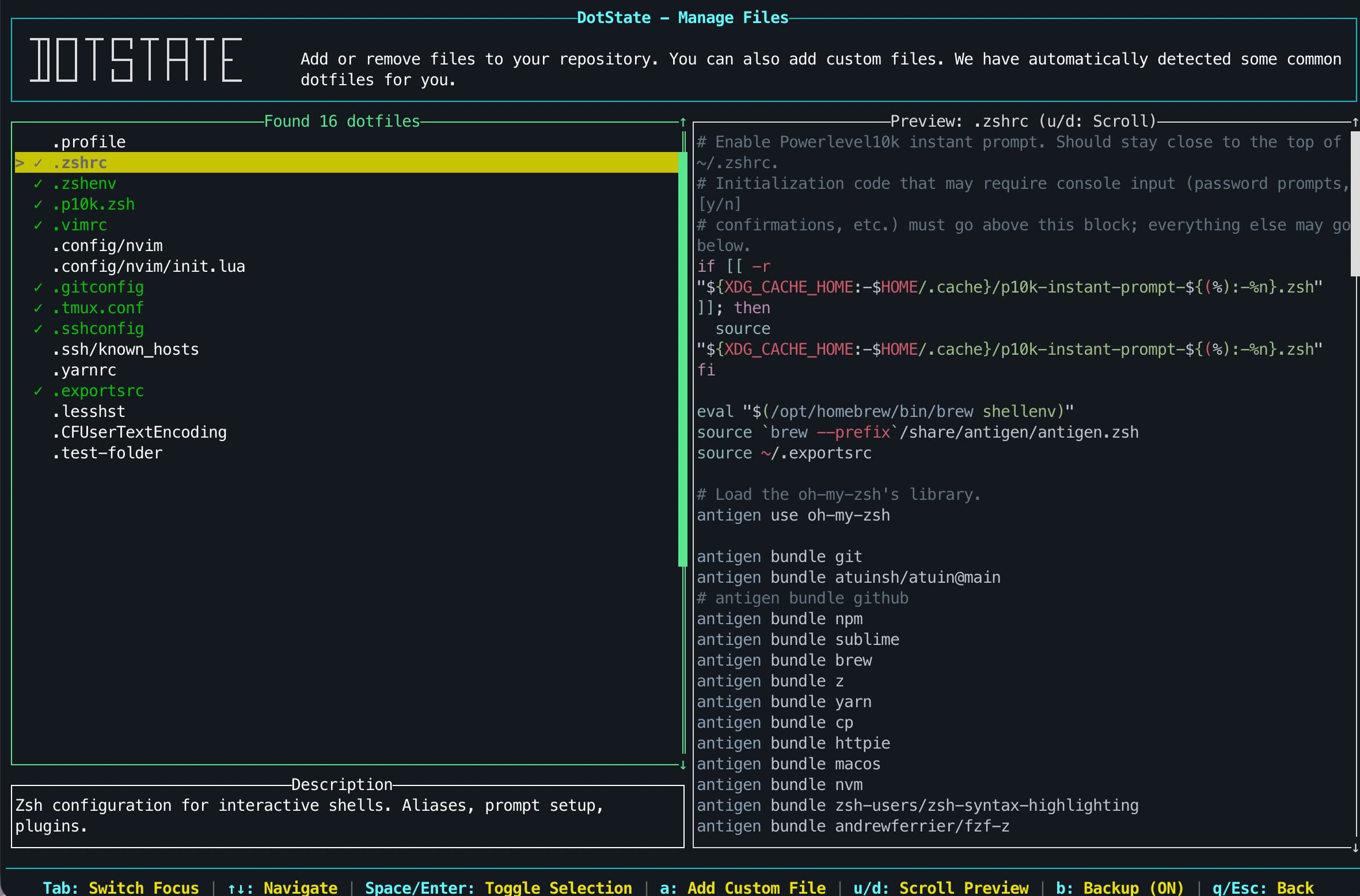Screen dimensions: 1360x896
Task: Click q/Esc: Back in the footer
Action: (1263, 887)
